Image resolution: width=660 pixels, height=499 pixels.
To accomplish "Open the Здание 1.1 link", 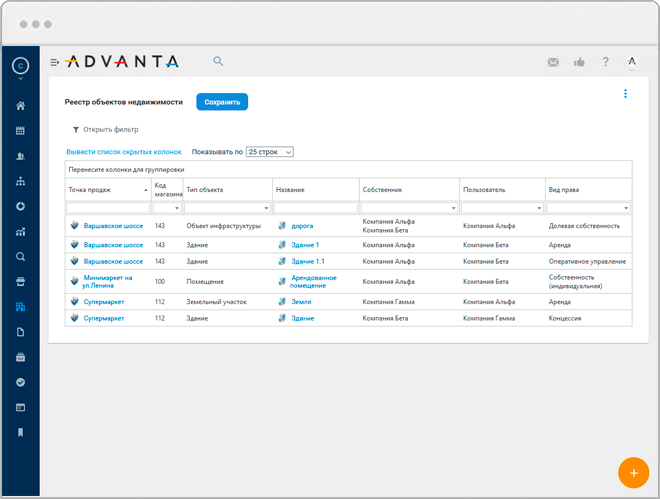I will coord(308,261).
